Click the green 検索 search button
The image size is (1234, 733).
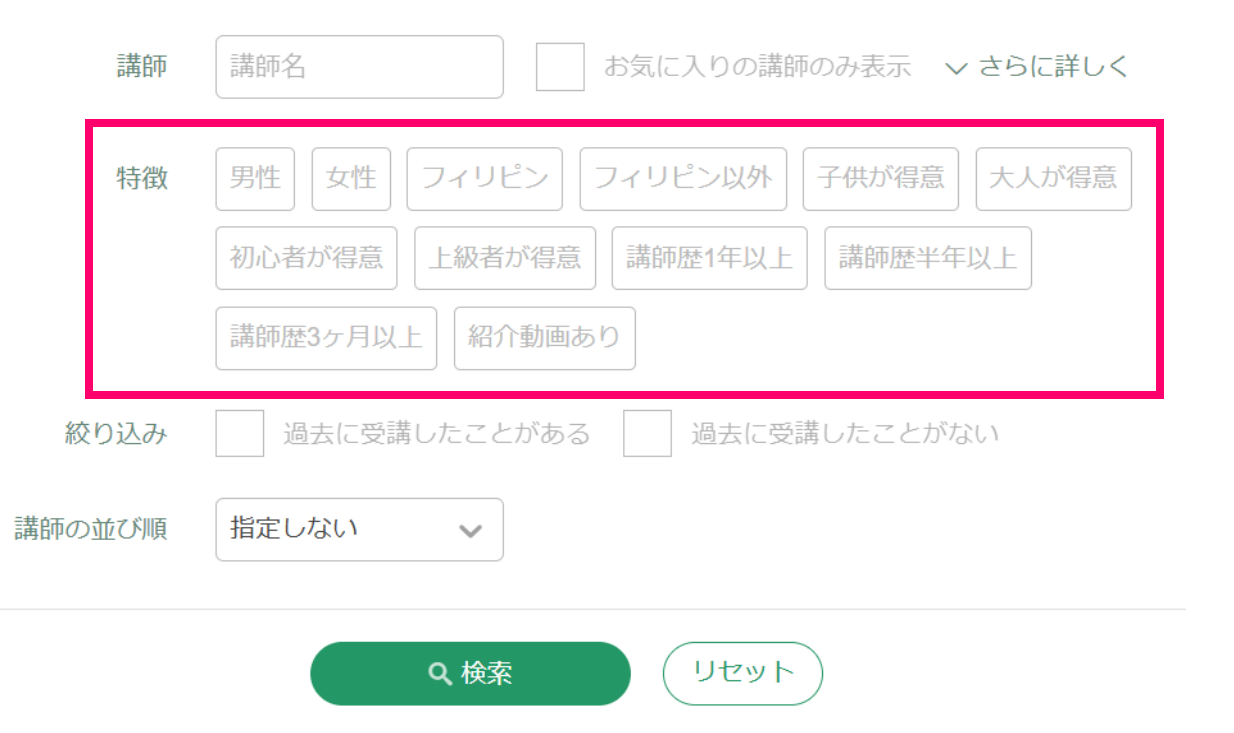(470, 673)
